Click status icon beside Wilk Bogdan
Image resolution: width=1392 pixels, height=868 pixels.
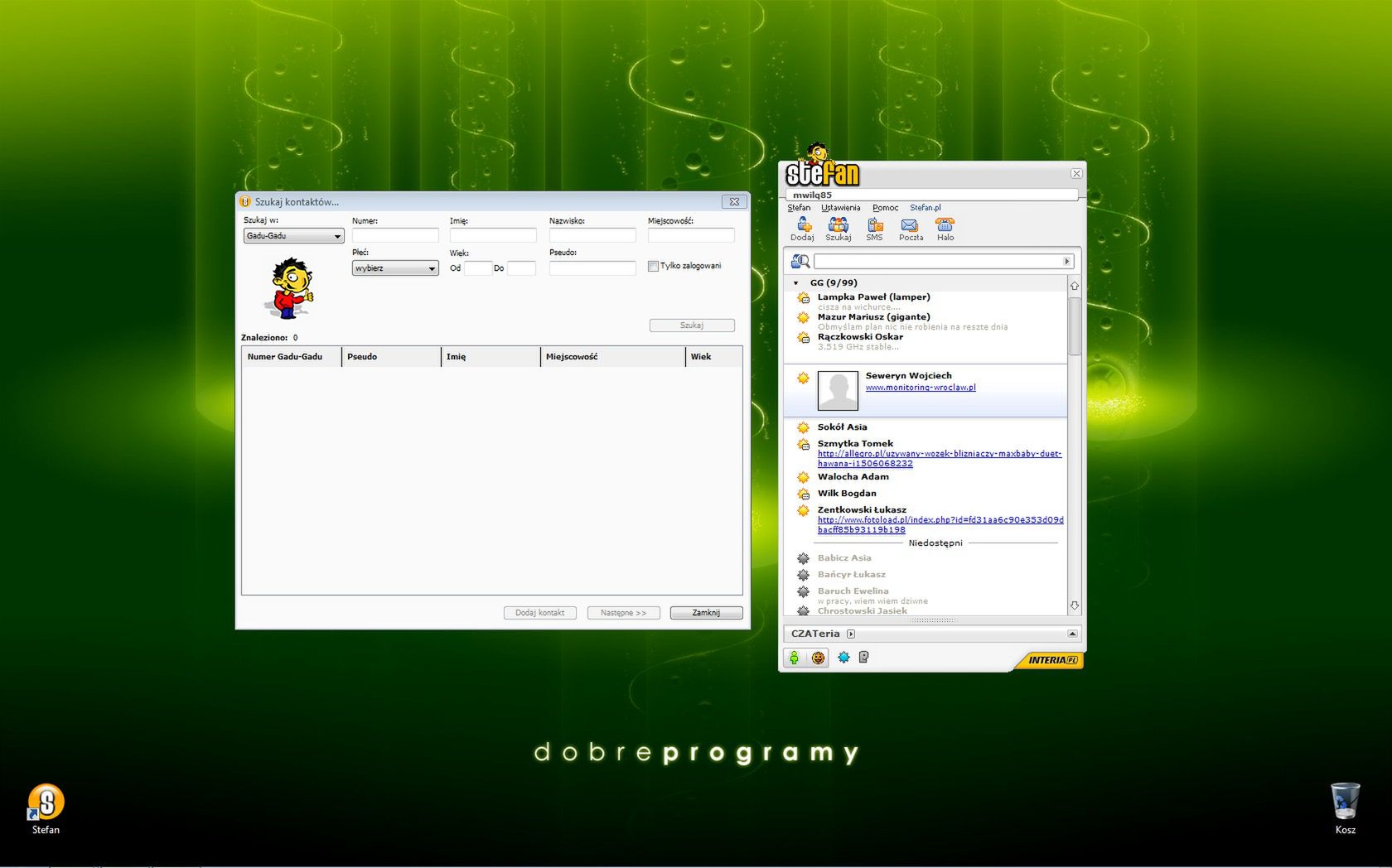point(803,494)
